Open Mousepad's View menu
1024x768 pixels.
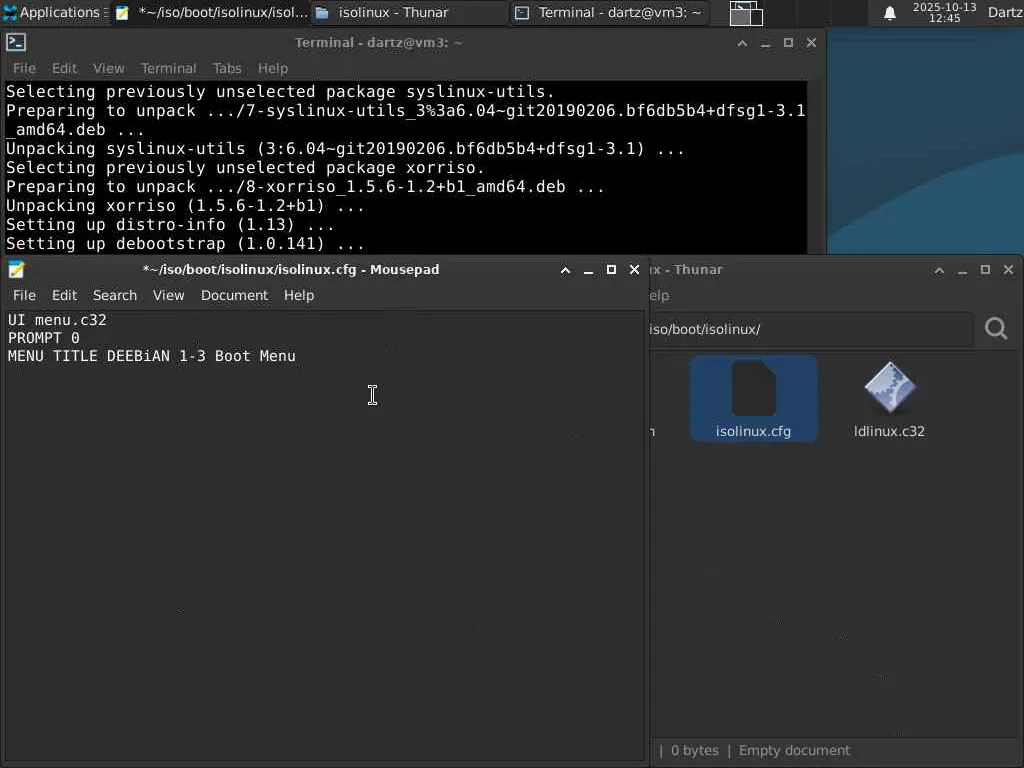pos(168,295)
